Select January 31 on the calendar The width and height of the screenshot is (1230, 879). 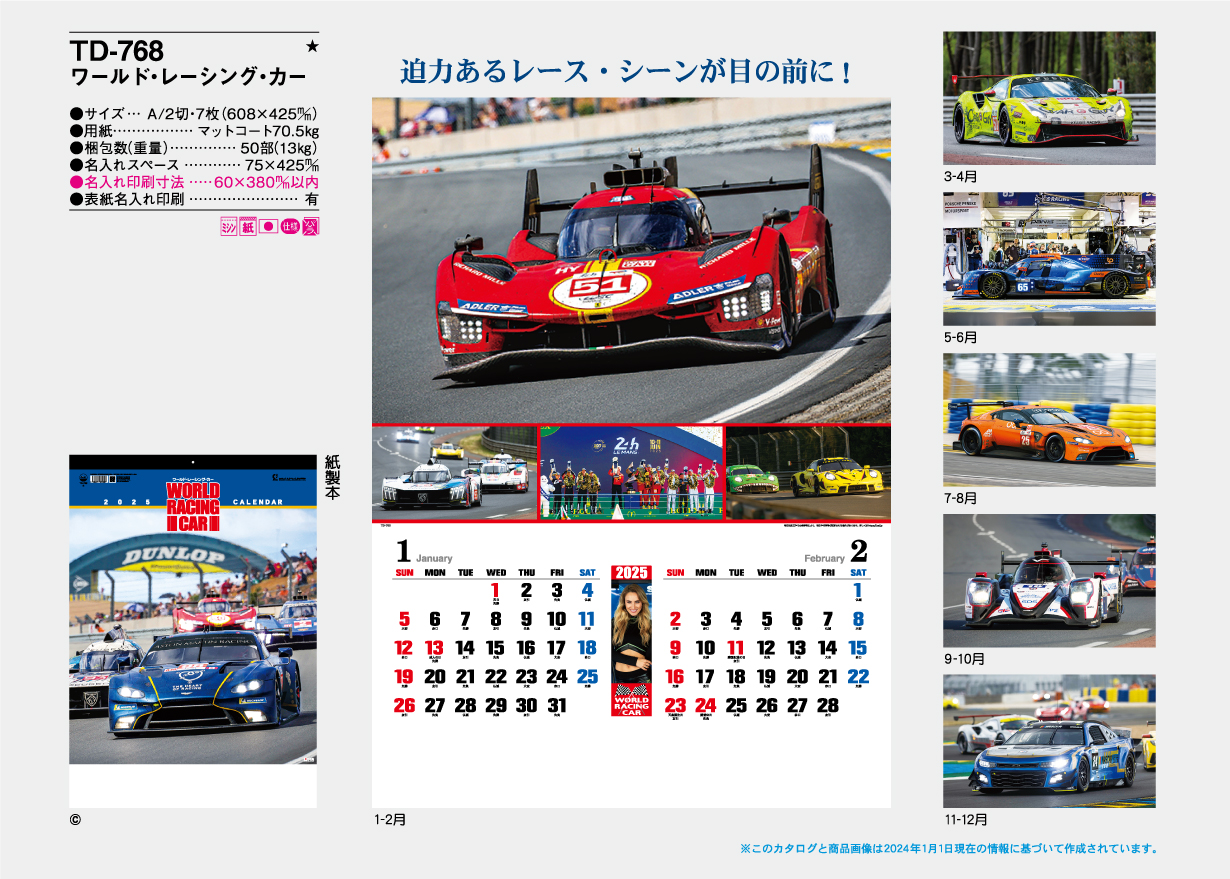557,706
